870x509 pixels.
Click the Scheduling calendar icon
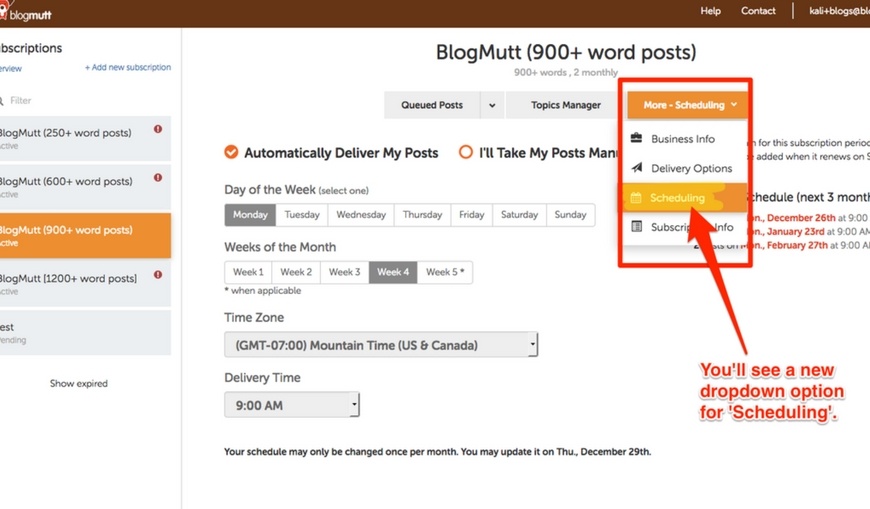(636, 197)
